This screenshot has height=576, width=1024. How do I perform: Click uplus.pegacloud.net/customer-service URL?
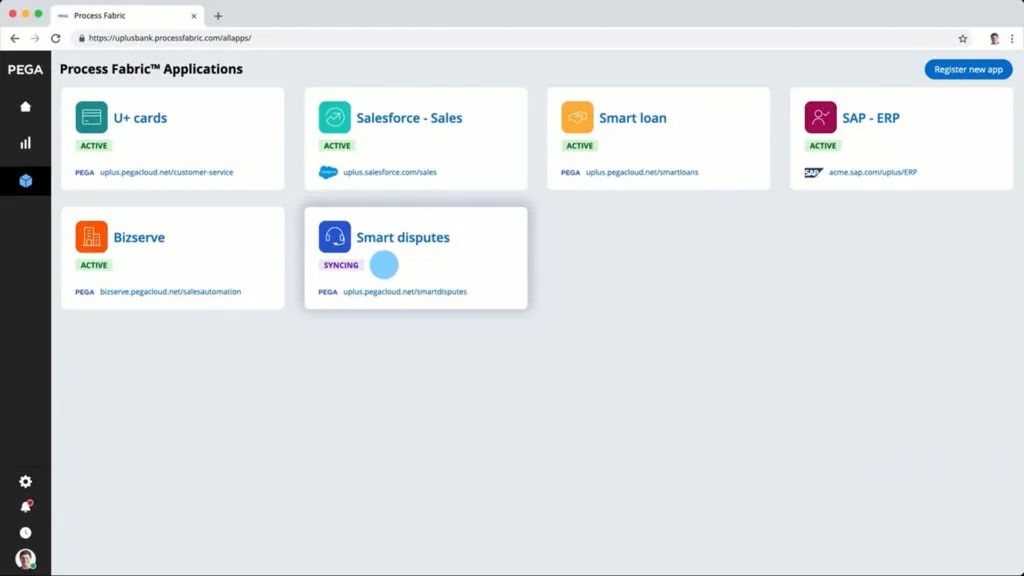(167, 172)
